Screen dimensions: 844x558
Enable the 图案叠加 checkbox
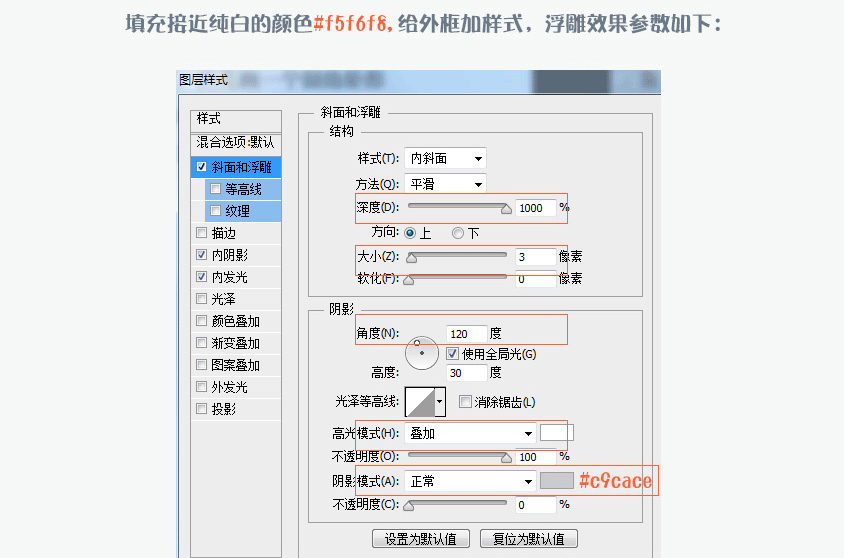coord(201,365)
